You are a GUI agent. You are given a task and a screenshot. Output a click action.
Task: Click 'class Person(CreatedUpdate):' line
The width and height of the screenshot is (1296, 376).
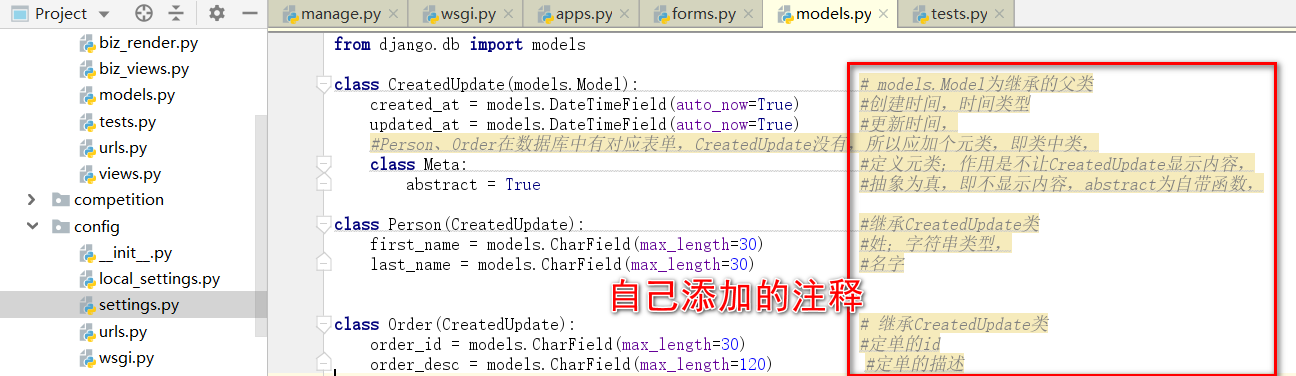tap(459, 225)
